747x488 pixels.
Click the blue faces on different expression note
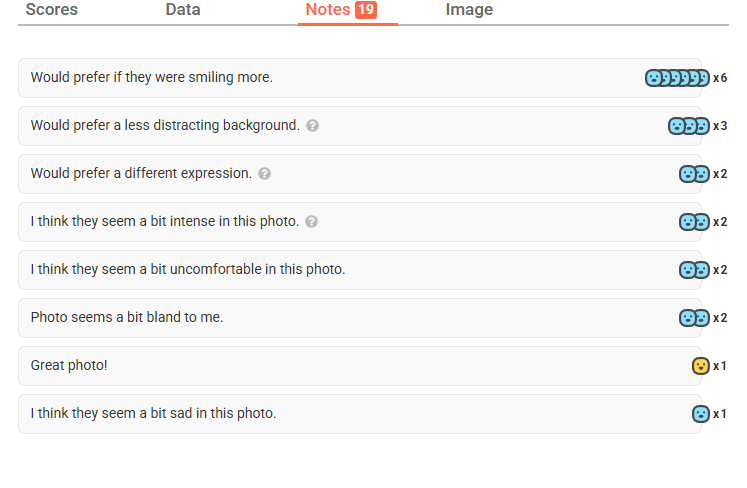694,174
